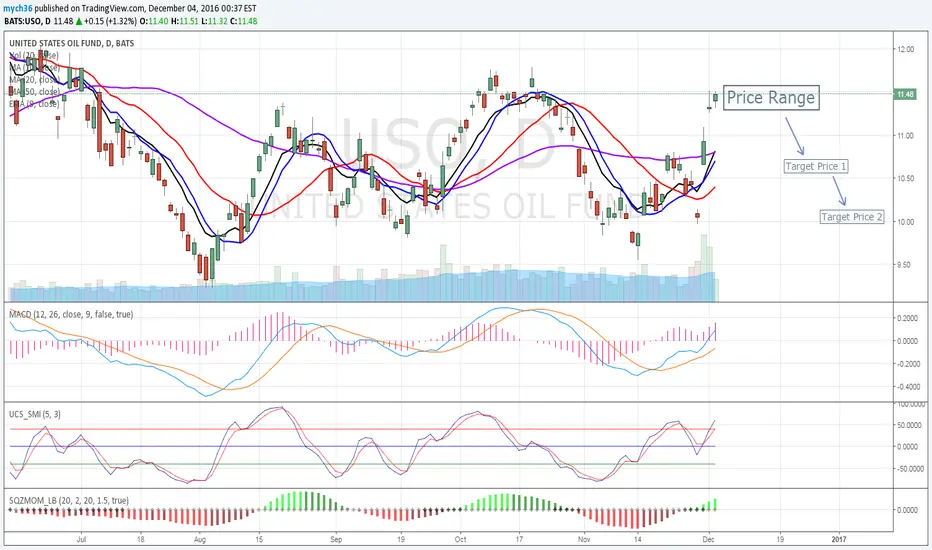Select the UNITED STATES OIL FUND, D, BATS title
The height and width of the screenshot is (550, 932).
[71, 43]
